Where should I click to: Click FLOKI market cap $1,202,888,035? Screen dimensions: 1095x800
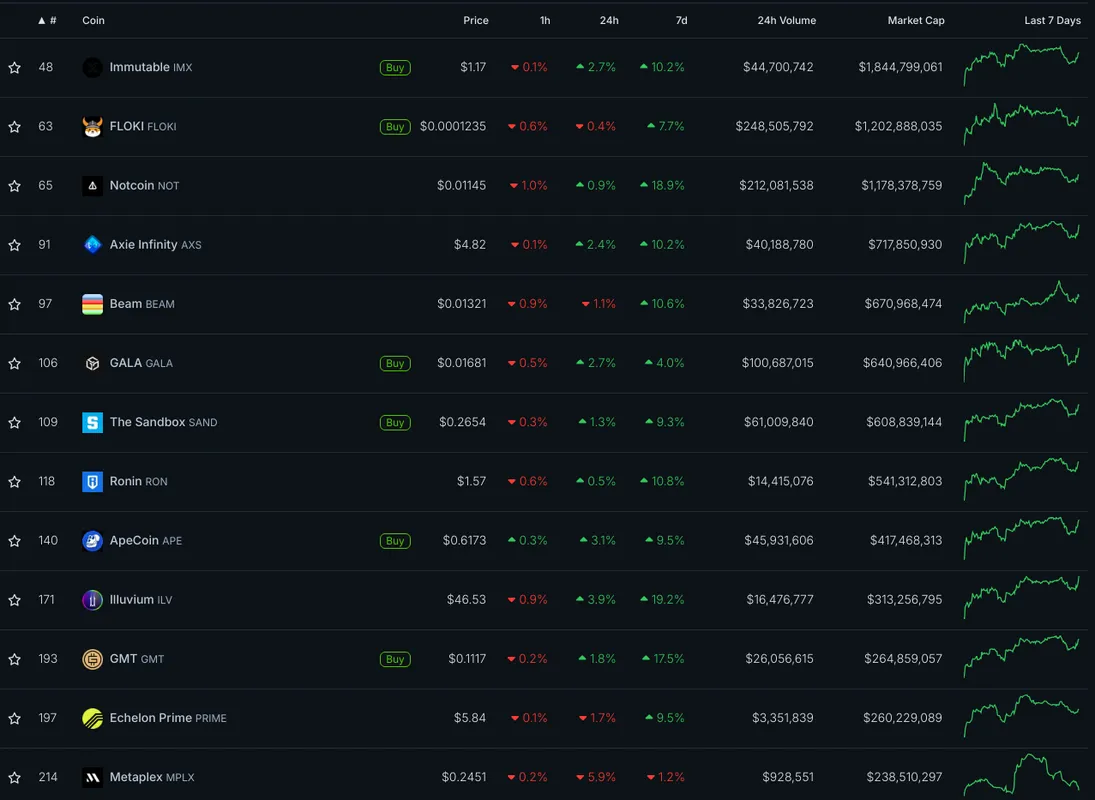(898, 126)
